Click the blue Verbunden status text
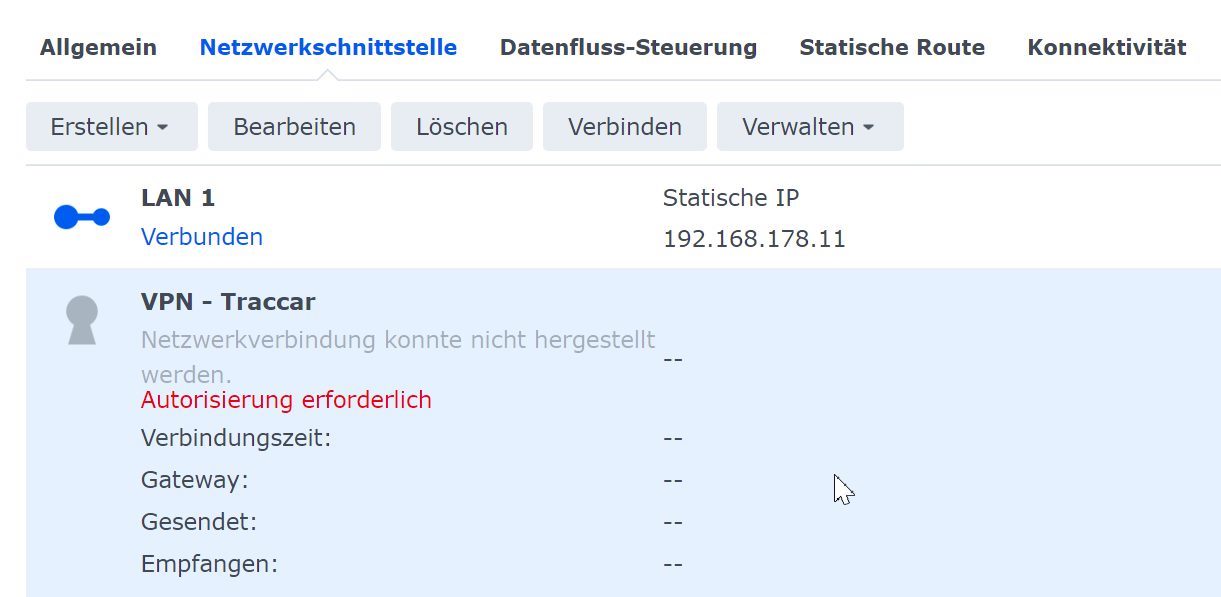The width and height of the screenshot is (1221, 597). click(202, 237)
